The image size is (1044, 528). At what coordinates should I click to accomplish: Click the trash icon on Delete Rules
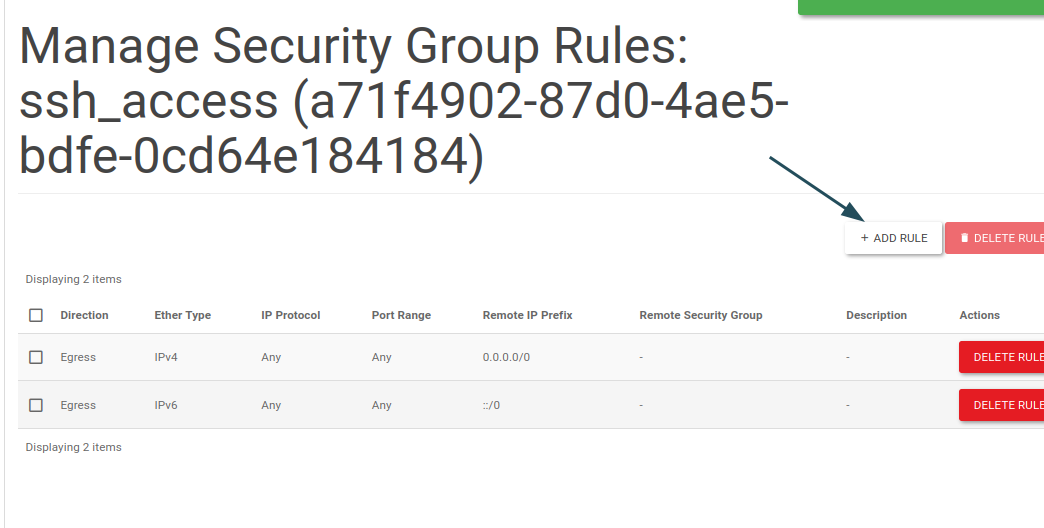(964, 238)
